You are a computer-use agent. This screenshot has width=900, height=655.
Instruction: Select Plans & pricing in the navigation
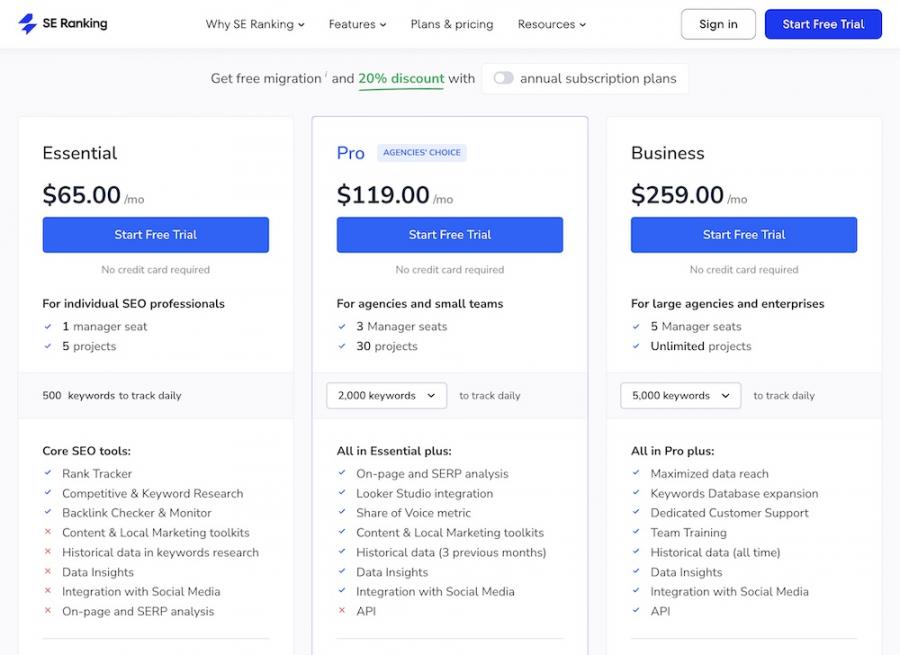coord(451,24)
